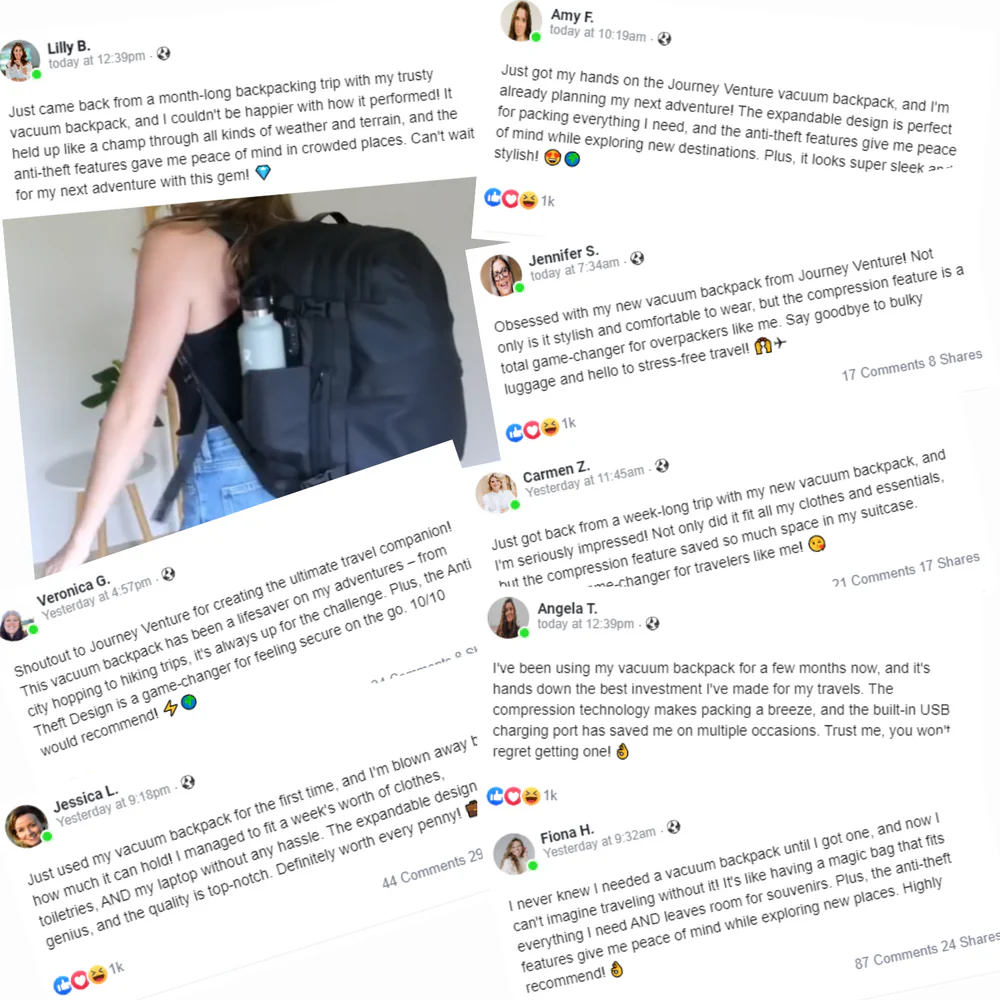Click the Angela T. name link
Viewport: 1000px width, 1000px height.
pos(567,608)
